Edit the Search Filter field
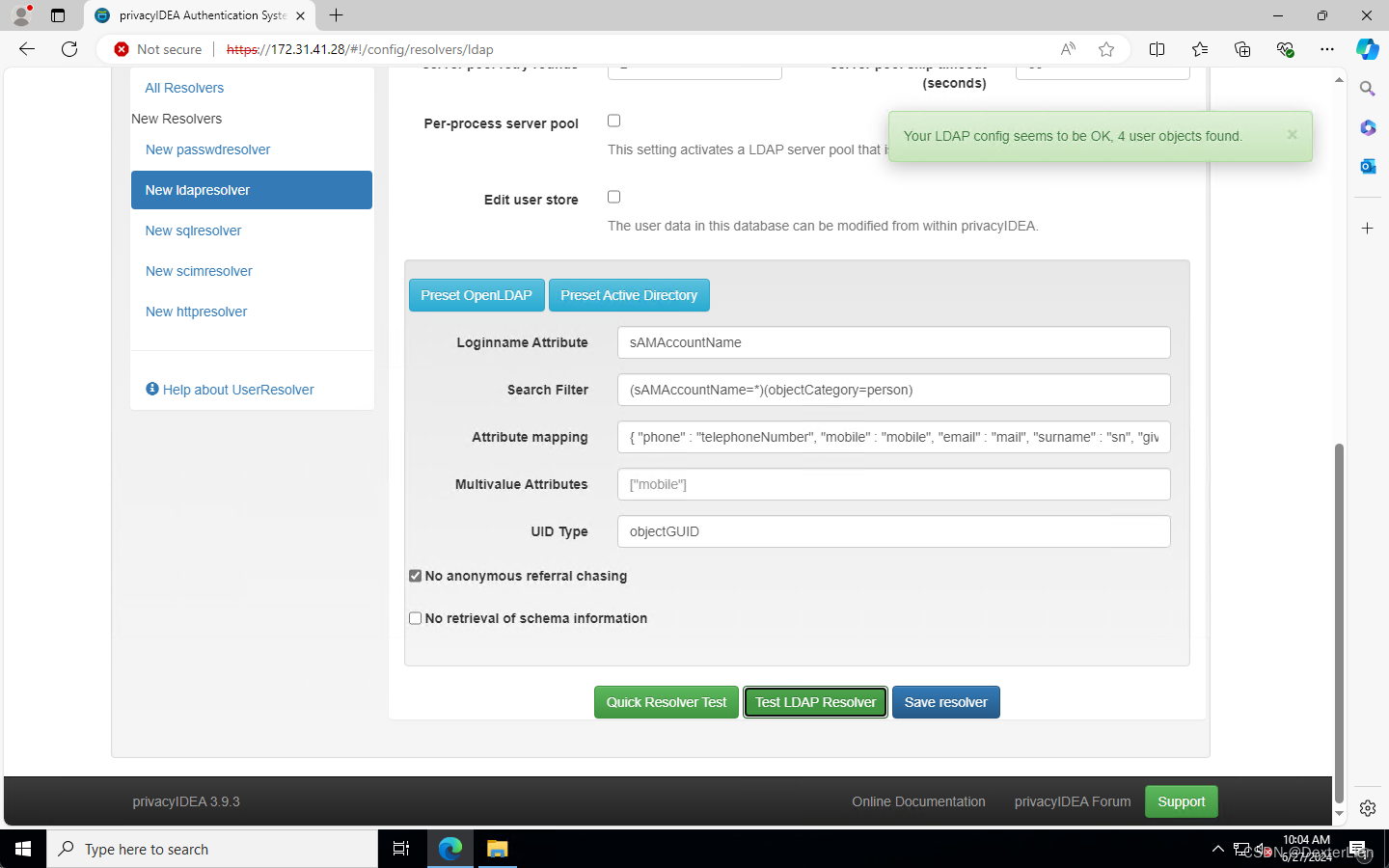This screenshot has height=868, width=1389. (894, 390)
